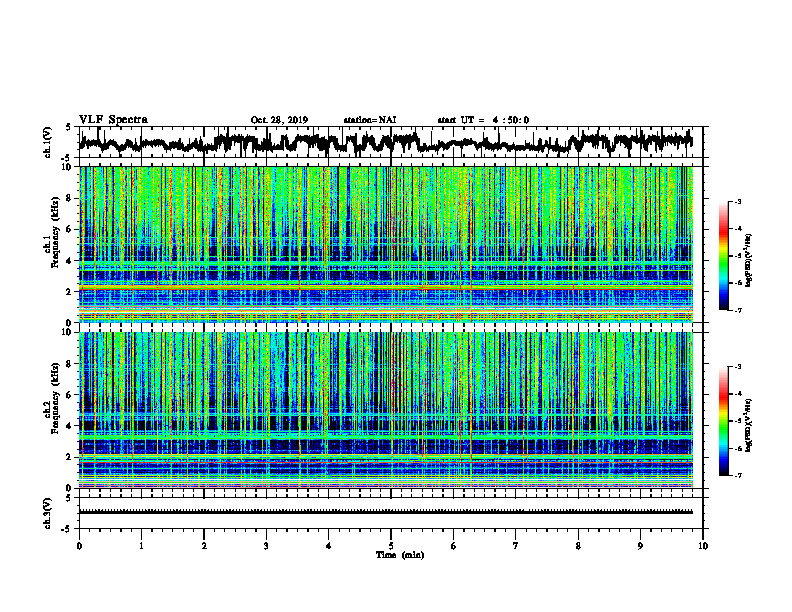
Task: Click the "ch.3(V)" axis label
Action: pos(48,513)
